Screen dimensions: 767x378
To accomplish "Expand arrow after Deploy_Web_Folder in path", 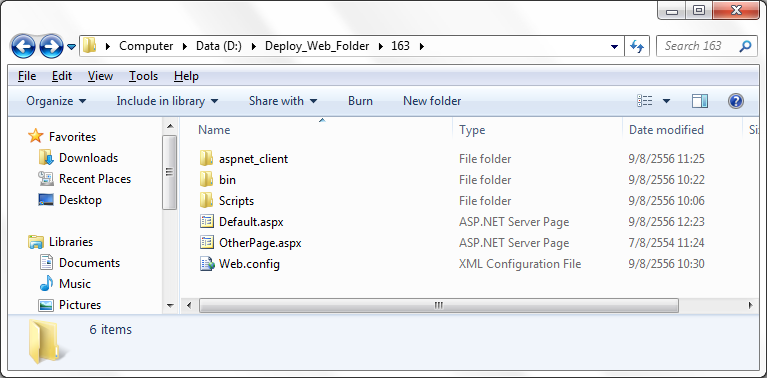I will click(x=380, y=46).
